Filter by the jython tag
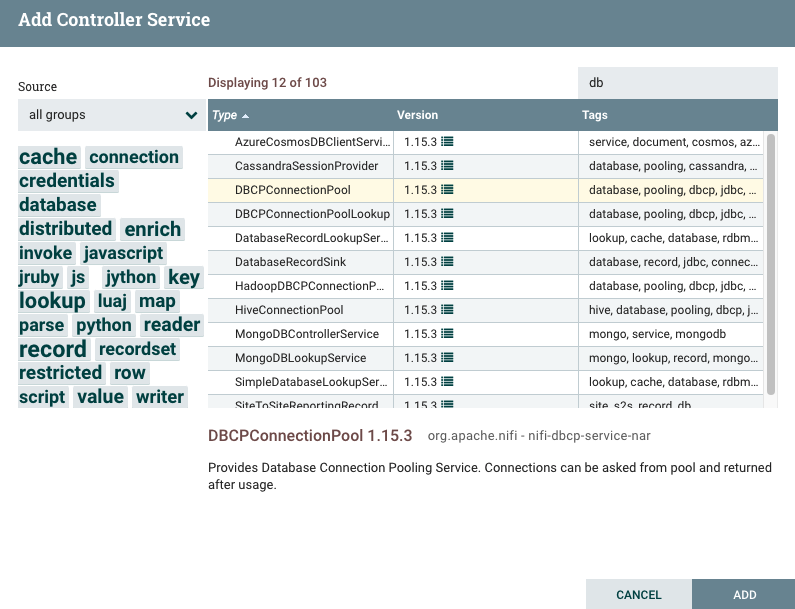The height and width of the screenshot is (609, 795). pyautogui.click(x=131, y=277)
